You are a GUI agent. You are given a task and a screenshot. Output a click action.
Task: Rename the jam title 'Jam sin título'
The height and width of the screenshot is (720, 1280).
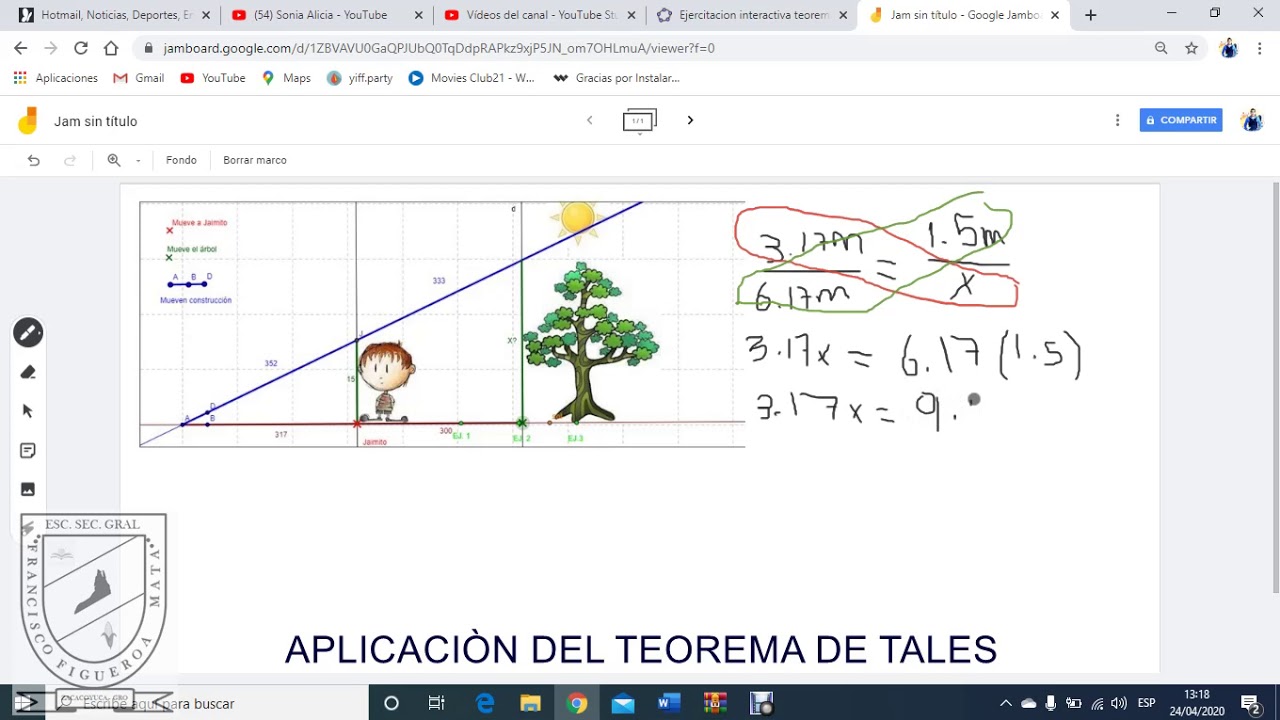(x=96, y=121)
